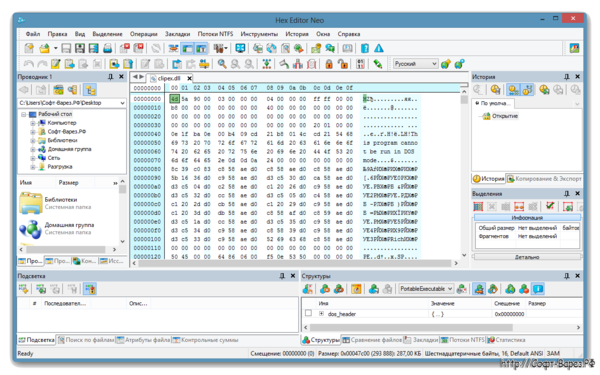Click the New file icon in toolbar

(29, 48)
